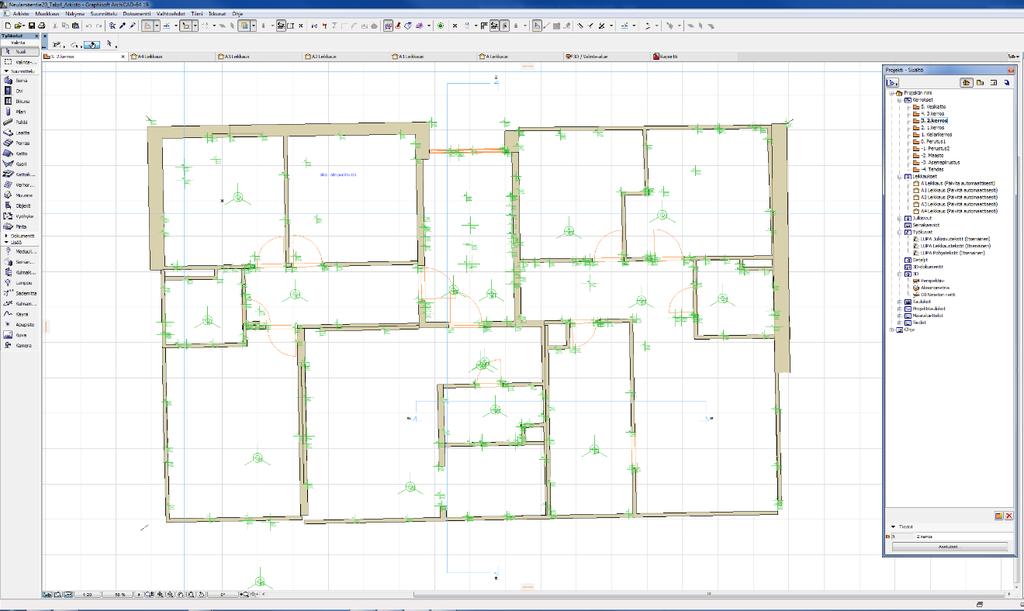Open the Arkisto menu

(x=21, y=14)
